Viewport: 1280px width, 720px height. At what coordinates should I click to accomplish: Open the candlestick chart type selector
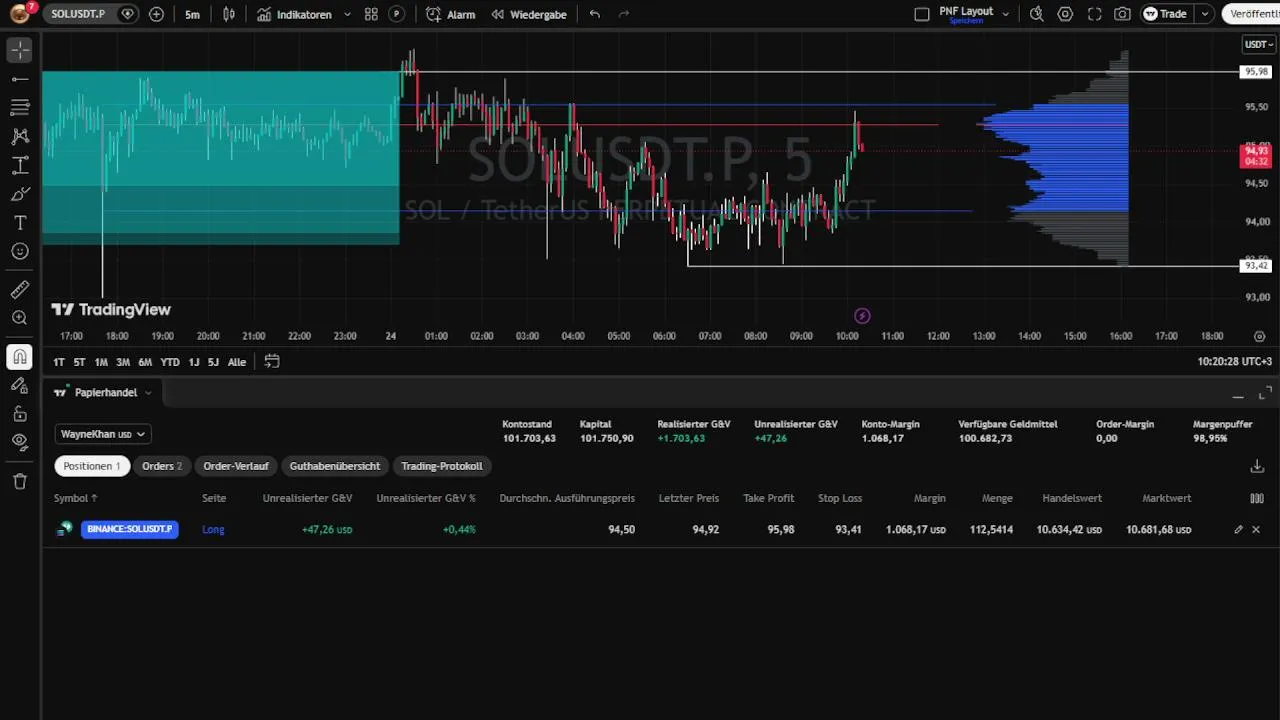click(229, 14)
